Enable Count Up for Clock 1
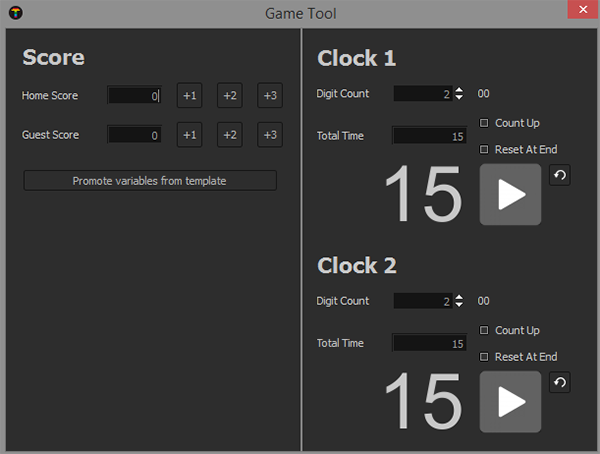Viewport: 600px width, 454px height. 485,123
